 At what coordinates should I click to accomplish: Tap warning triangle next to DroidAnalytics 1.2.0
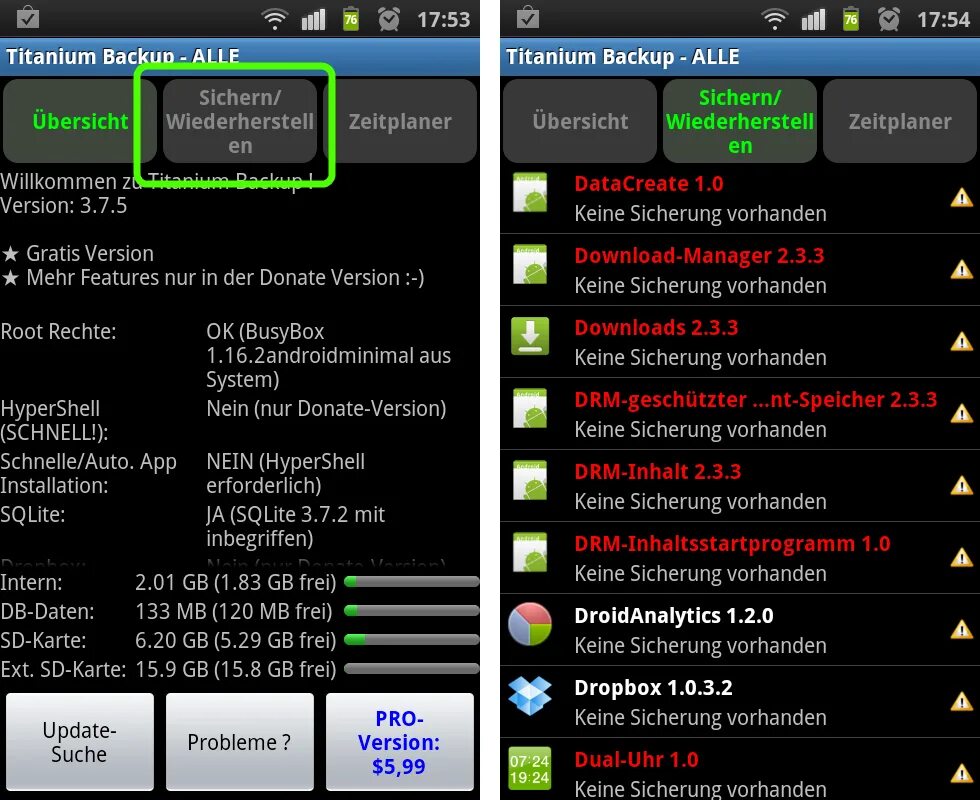[x=961, y=629]
